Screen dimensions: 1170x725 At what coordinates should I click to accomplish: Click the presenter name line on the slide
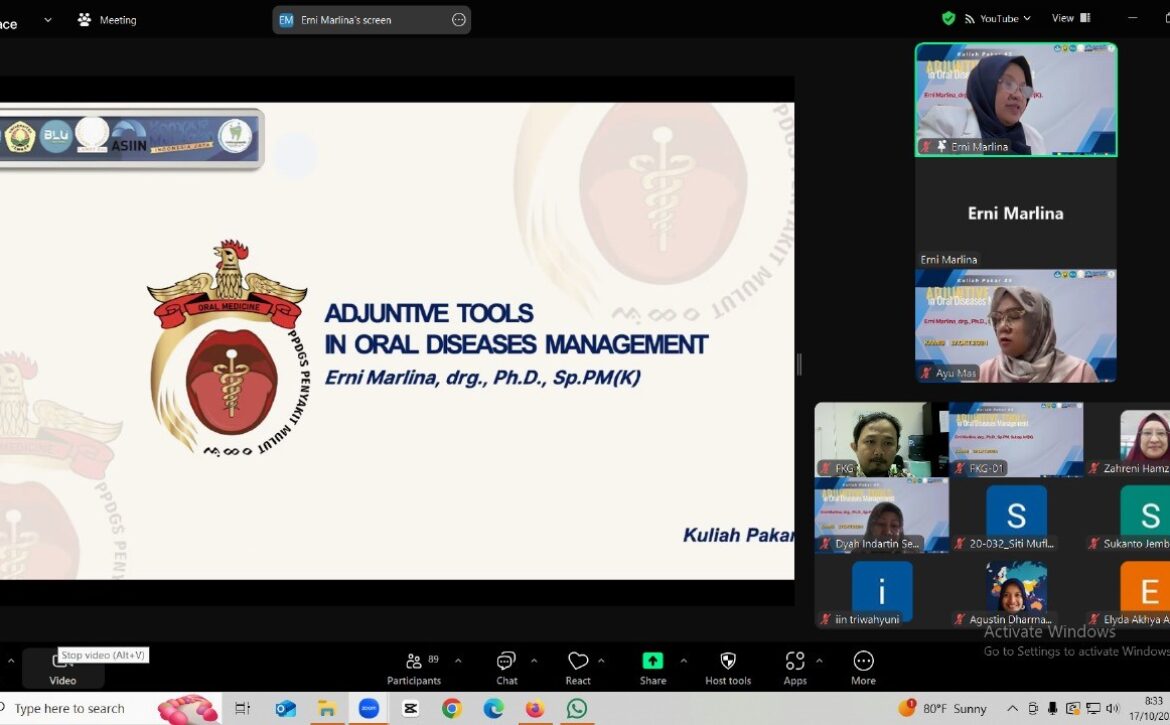483,377
